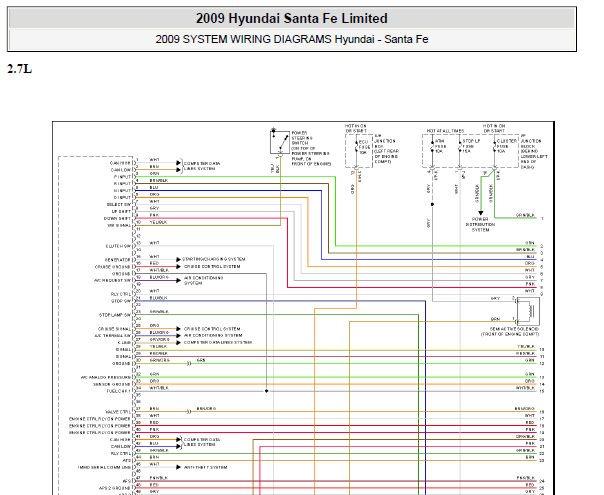Click the 'PNK/BLK' label at pin 47
Viewport: 604px width, 495px height.
click(x=159, y=478)
